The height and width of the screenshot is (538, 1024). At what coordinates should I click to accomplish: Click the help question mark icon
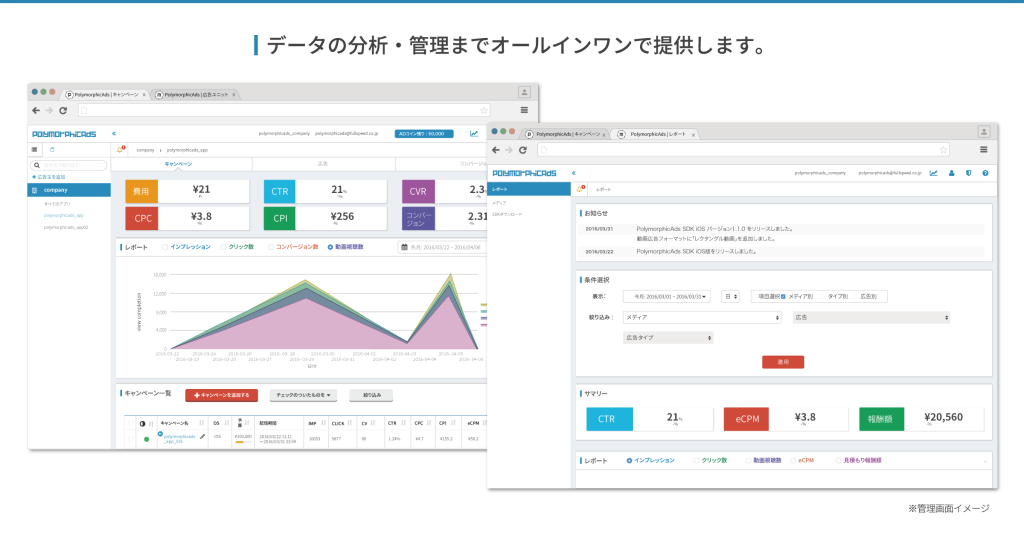point(985,173)
